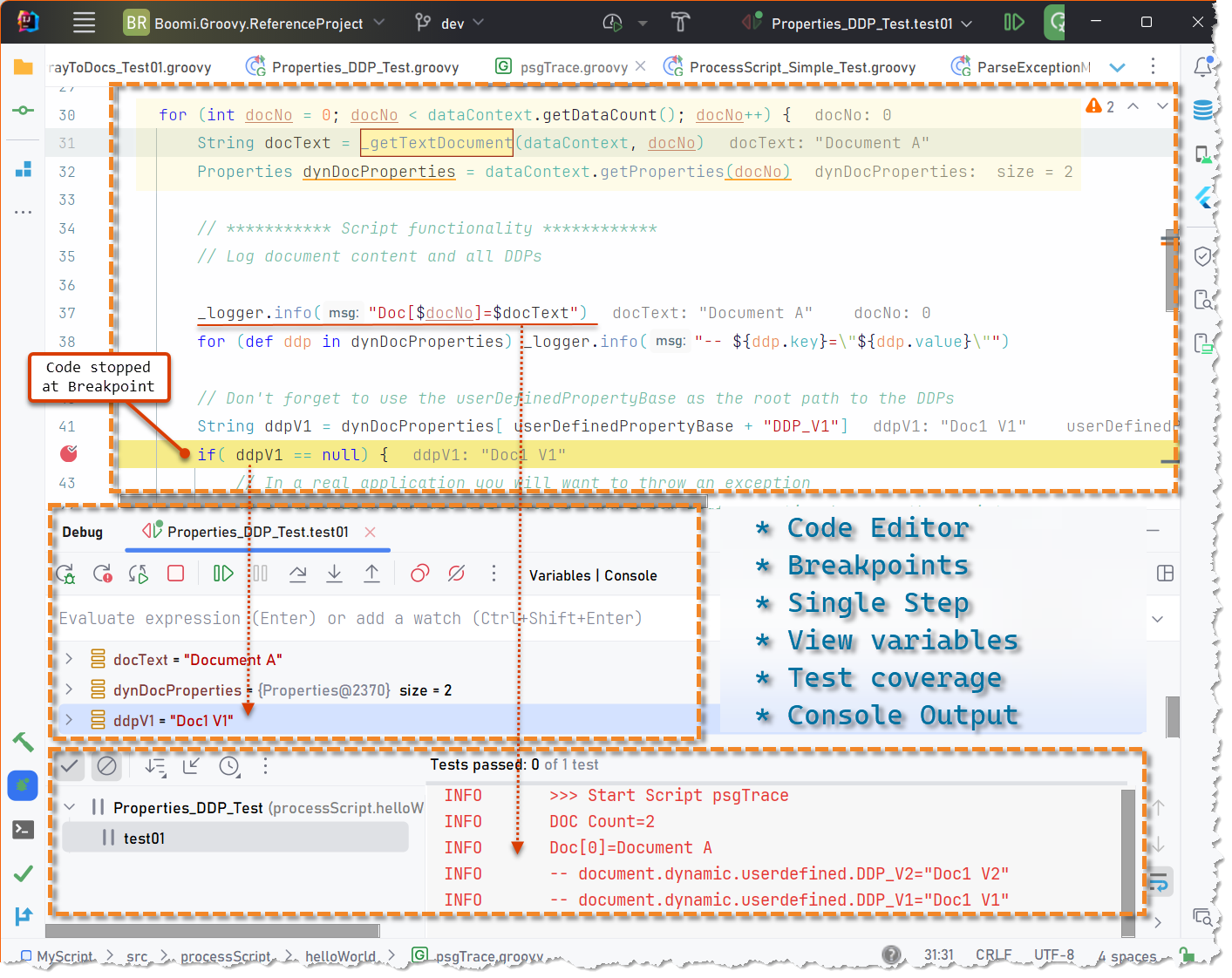Expand the docText variable
This screenshot has height=978, width=1232.
click(x=69, y=659)
